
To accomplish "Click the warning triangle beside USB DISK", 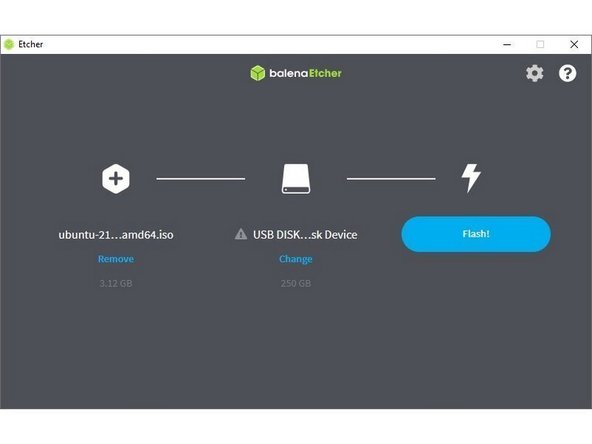I will [x=241, y=234].
